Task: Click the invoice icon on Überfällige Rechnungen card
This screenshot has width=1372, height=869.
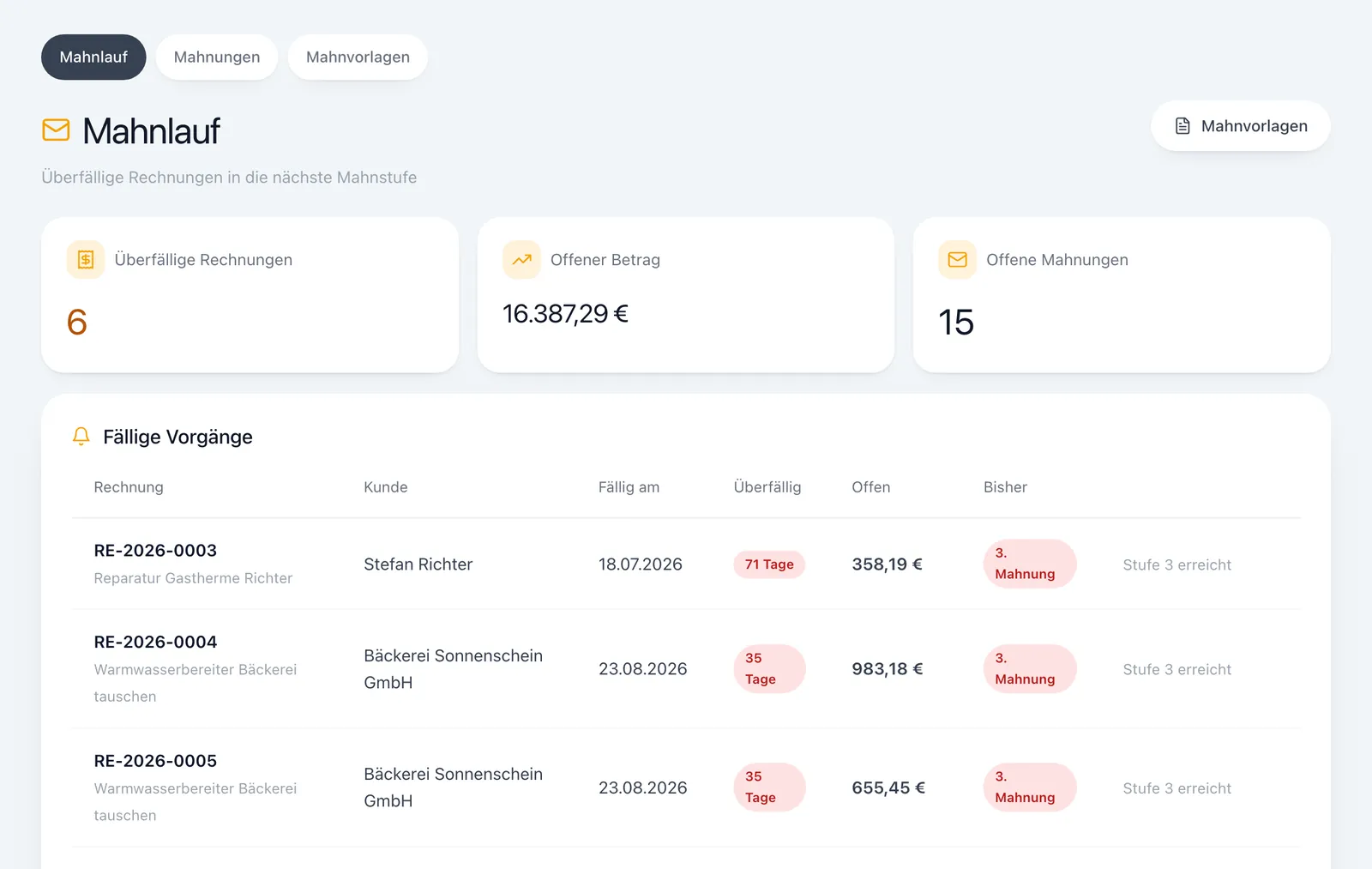Action: coord(86,259)
